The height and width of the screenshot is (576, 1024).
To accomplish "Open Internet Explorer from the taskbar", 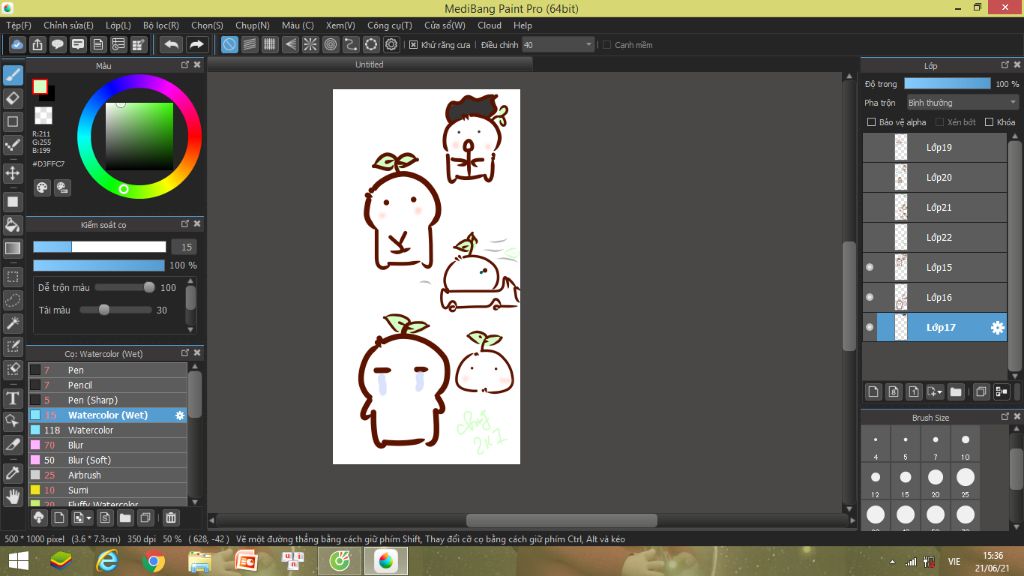I will (107, 561).
